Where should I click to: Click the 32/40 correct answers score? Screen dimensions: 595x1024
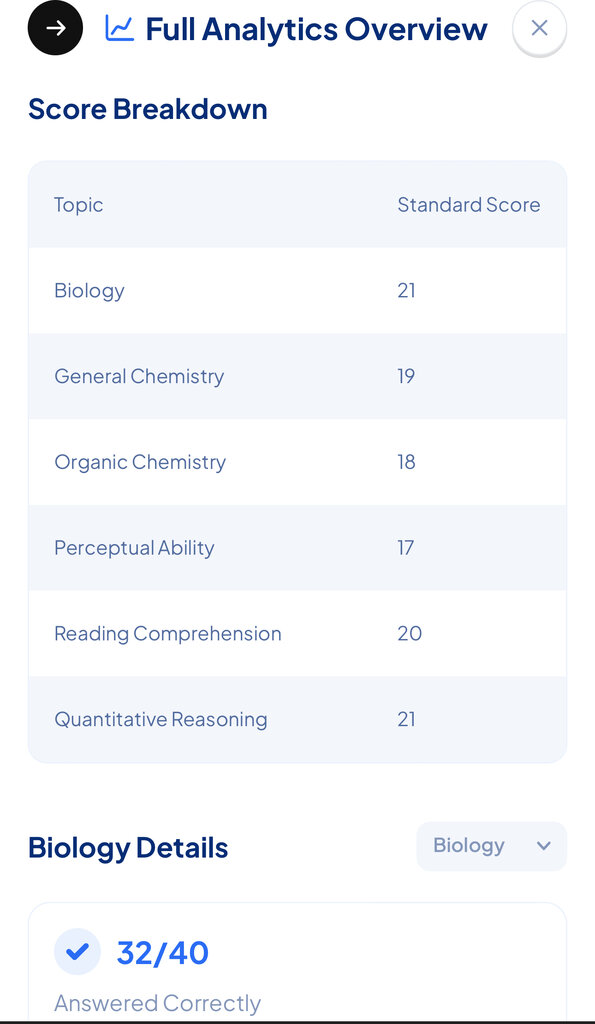(163, 952)
